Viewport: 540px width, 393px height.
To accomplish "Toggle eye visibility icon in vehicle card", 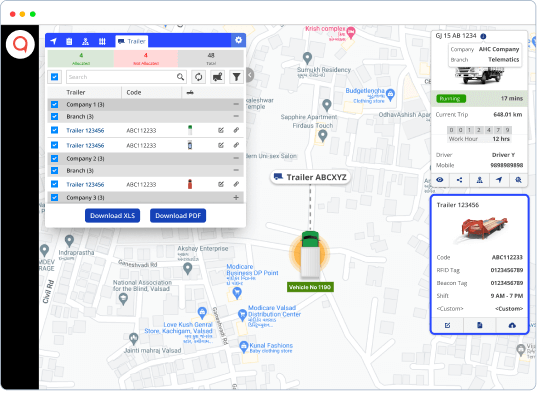I will coord(440,180).
